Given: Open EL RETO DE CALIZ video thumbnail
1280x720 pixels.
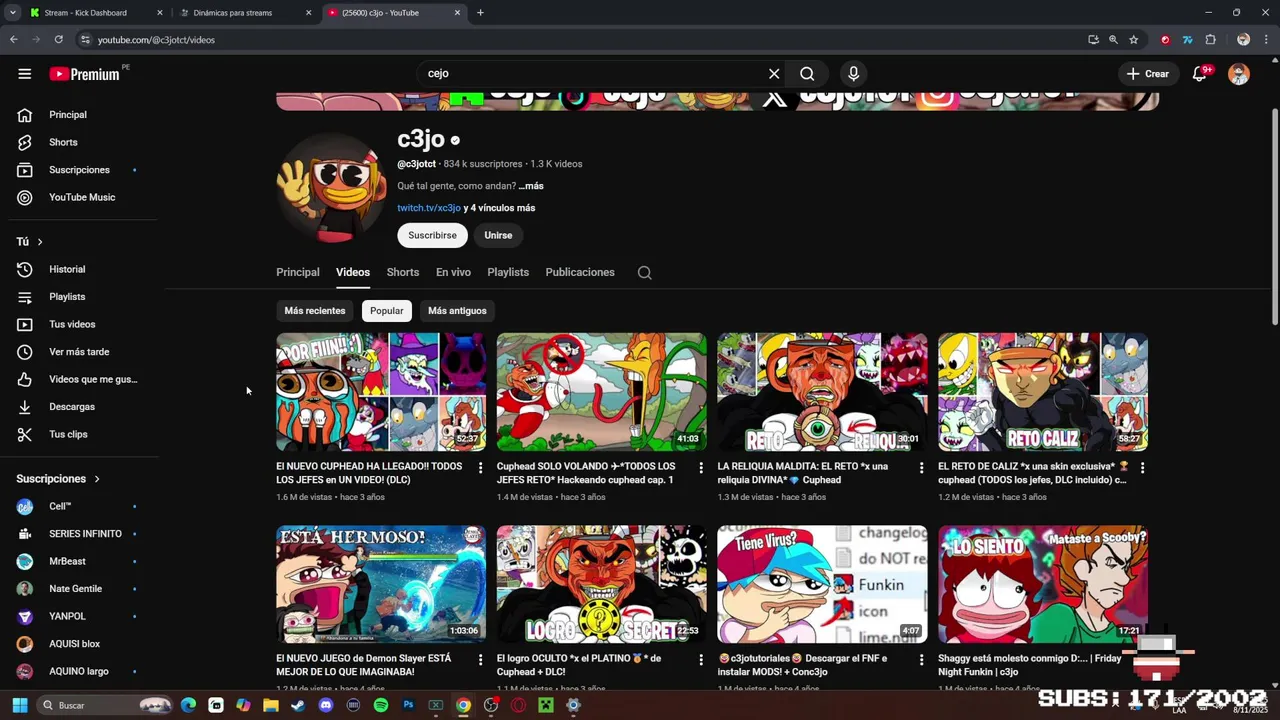Looking at the screenshot, I should [1043, 392].
